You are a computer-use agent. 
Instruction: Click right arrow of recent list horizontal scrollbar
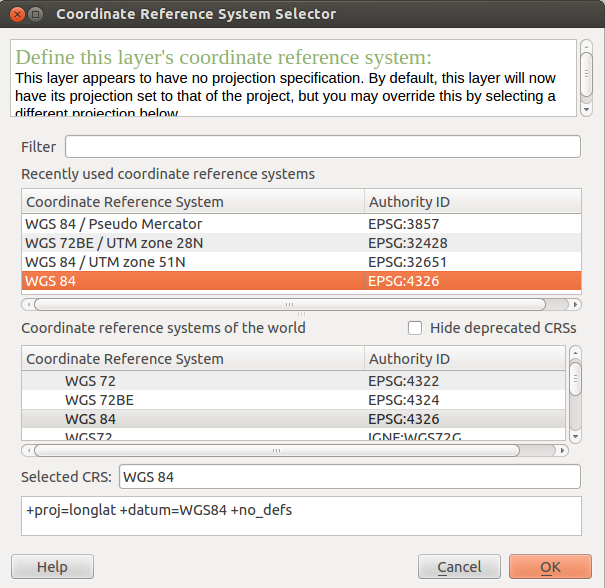[575, 304]
